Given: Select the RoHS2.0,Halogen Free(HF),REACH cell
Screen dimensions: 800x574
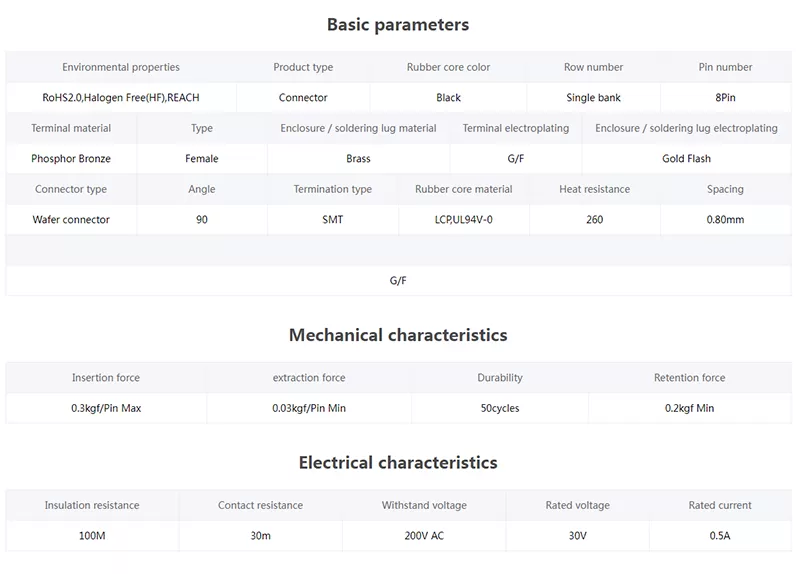Looking at the screenshot, I should coord(121,97).
